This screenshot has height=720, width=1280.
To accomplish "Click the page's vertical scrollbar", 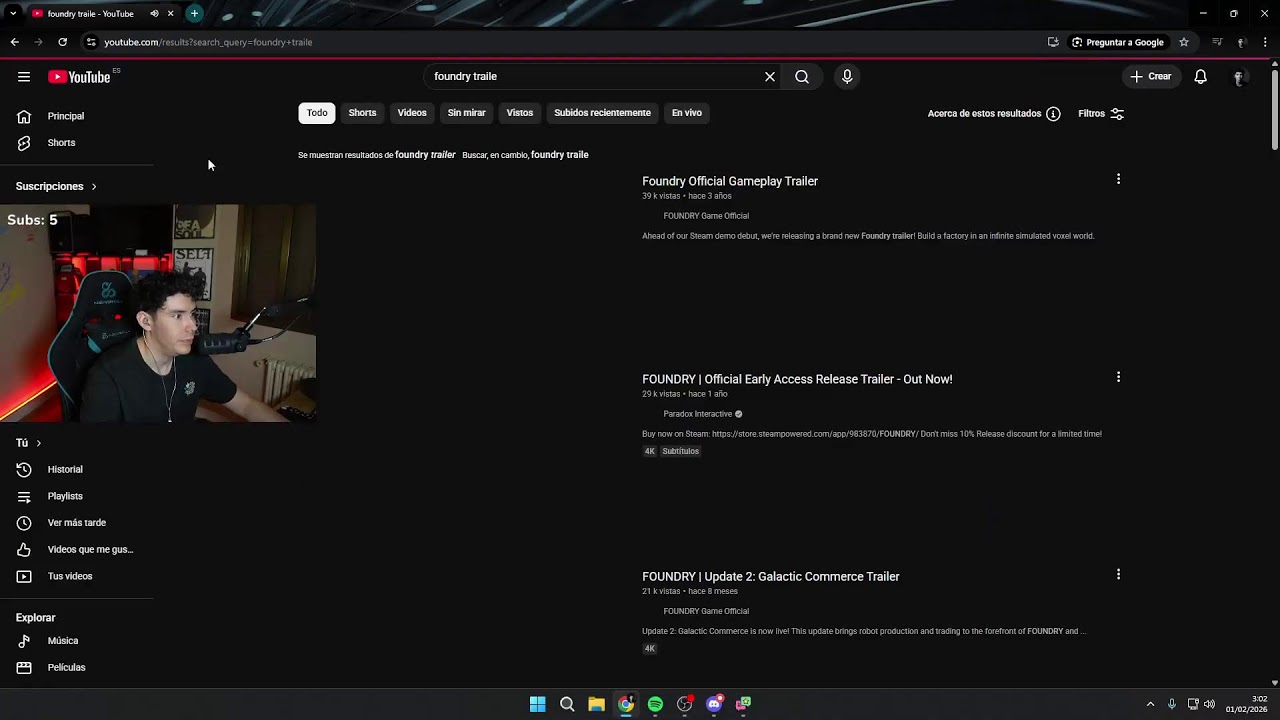I will 1275,110.
